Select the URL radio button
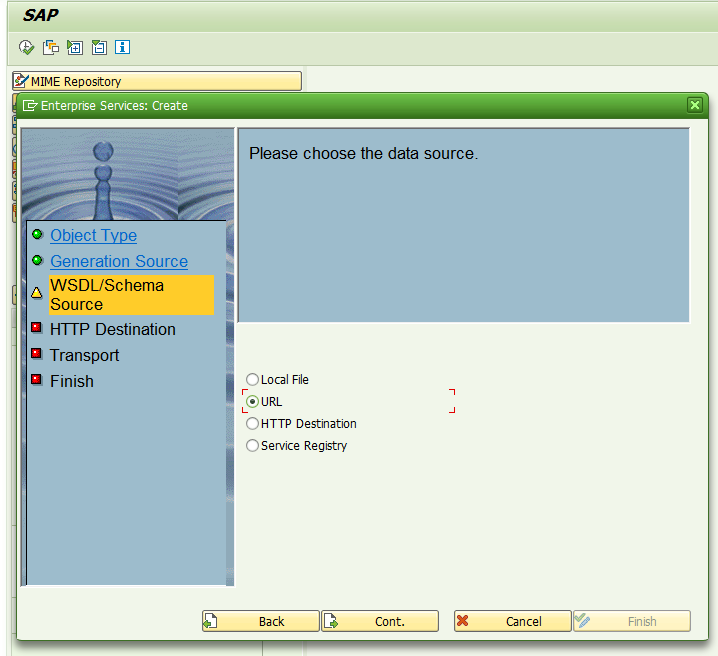Screen dimensions: 718x656 252,401
